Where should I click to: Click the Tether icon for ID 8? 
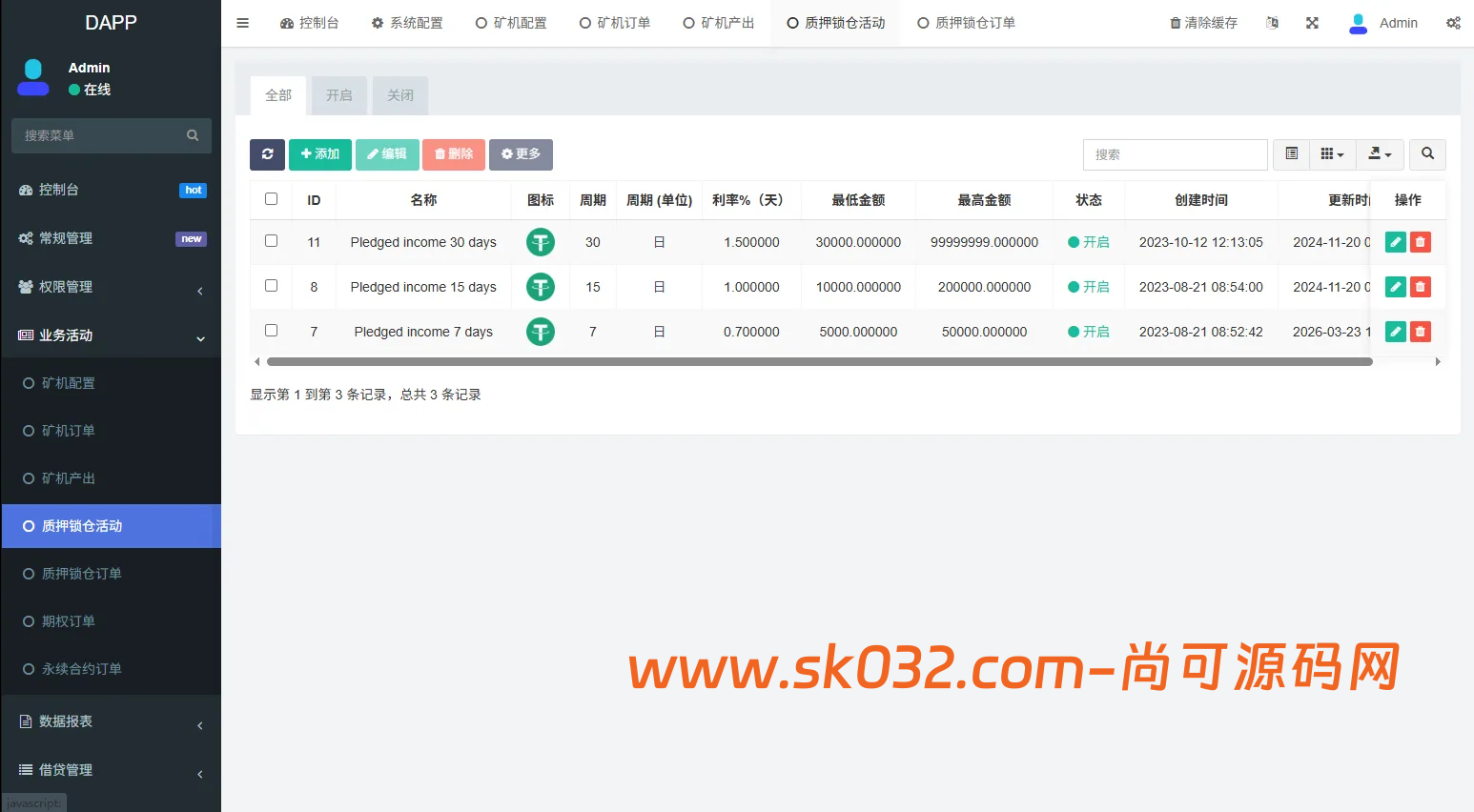541,287
